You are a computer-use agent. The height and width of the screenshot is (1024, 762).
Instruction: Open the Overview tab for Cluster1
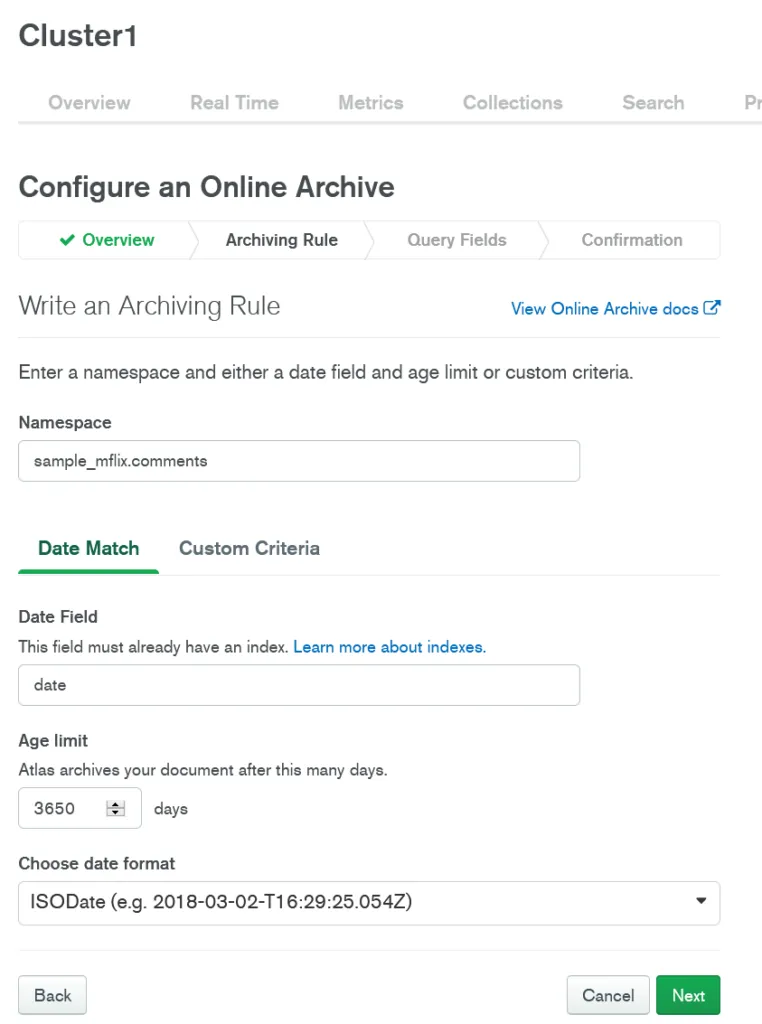89,103
